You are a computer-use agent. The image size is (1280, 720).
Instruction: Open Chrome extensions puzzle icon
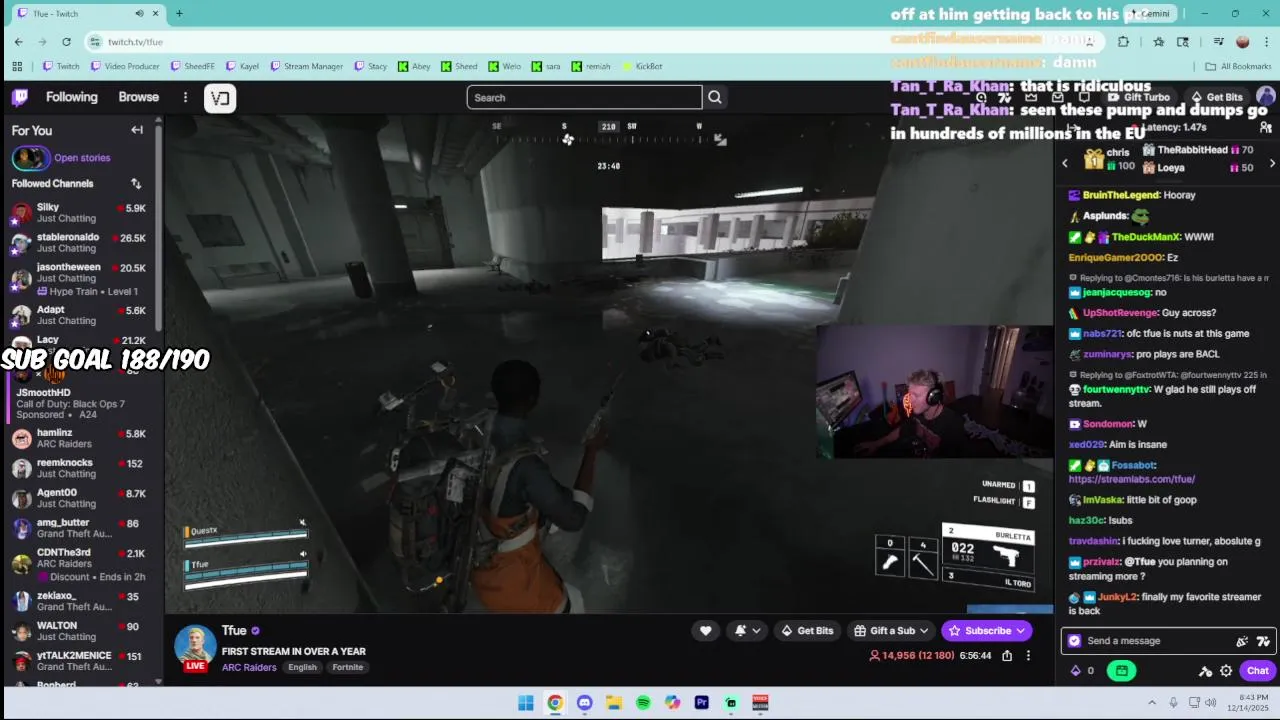[x=1123, y=41]
